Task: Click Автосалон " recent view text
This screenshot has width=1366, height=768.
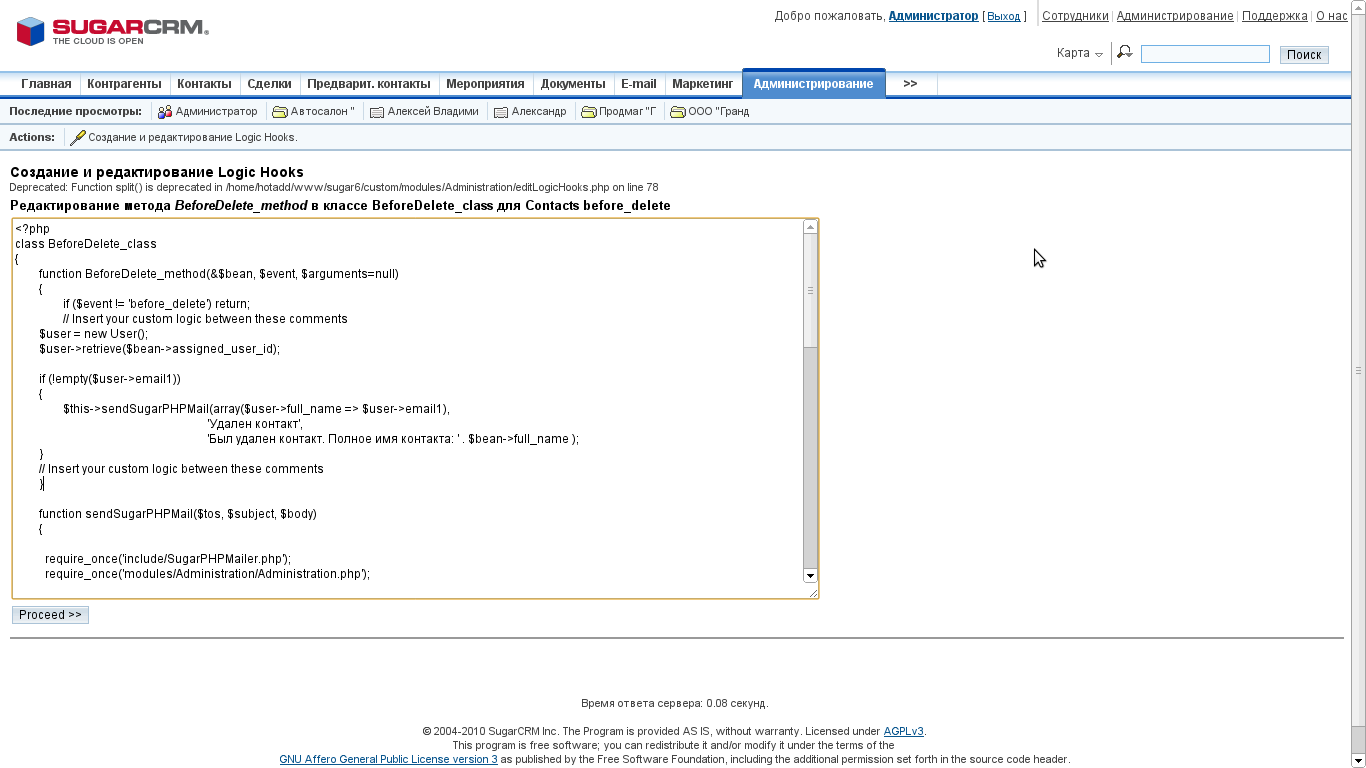Action: tap(323, 112)
